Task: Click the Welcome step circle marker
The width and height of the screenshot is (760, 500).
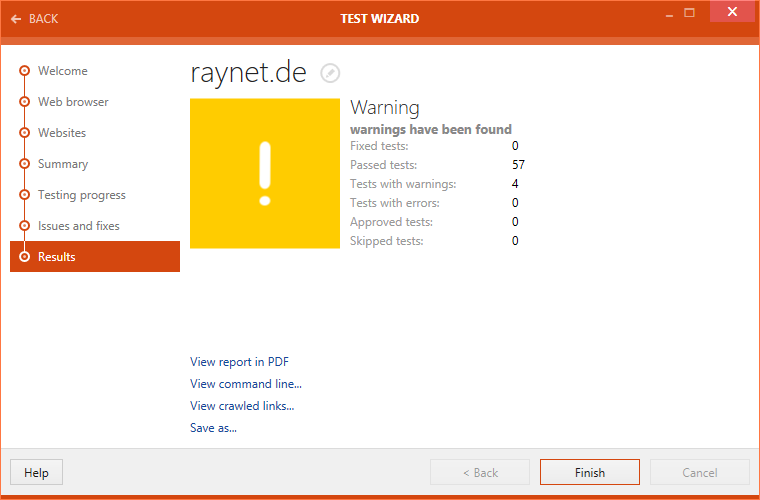Action: 24,71
